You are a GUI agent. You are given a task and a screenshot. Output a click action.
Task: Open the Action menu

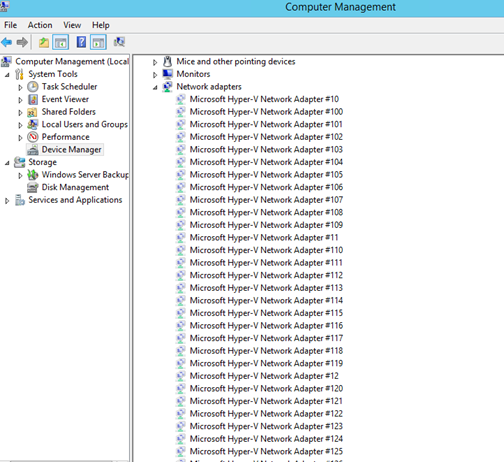[40, 25]
